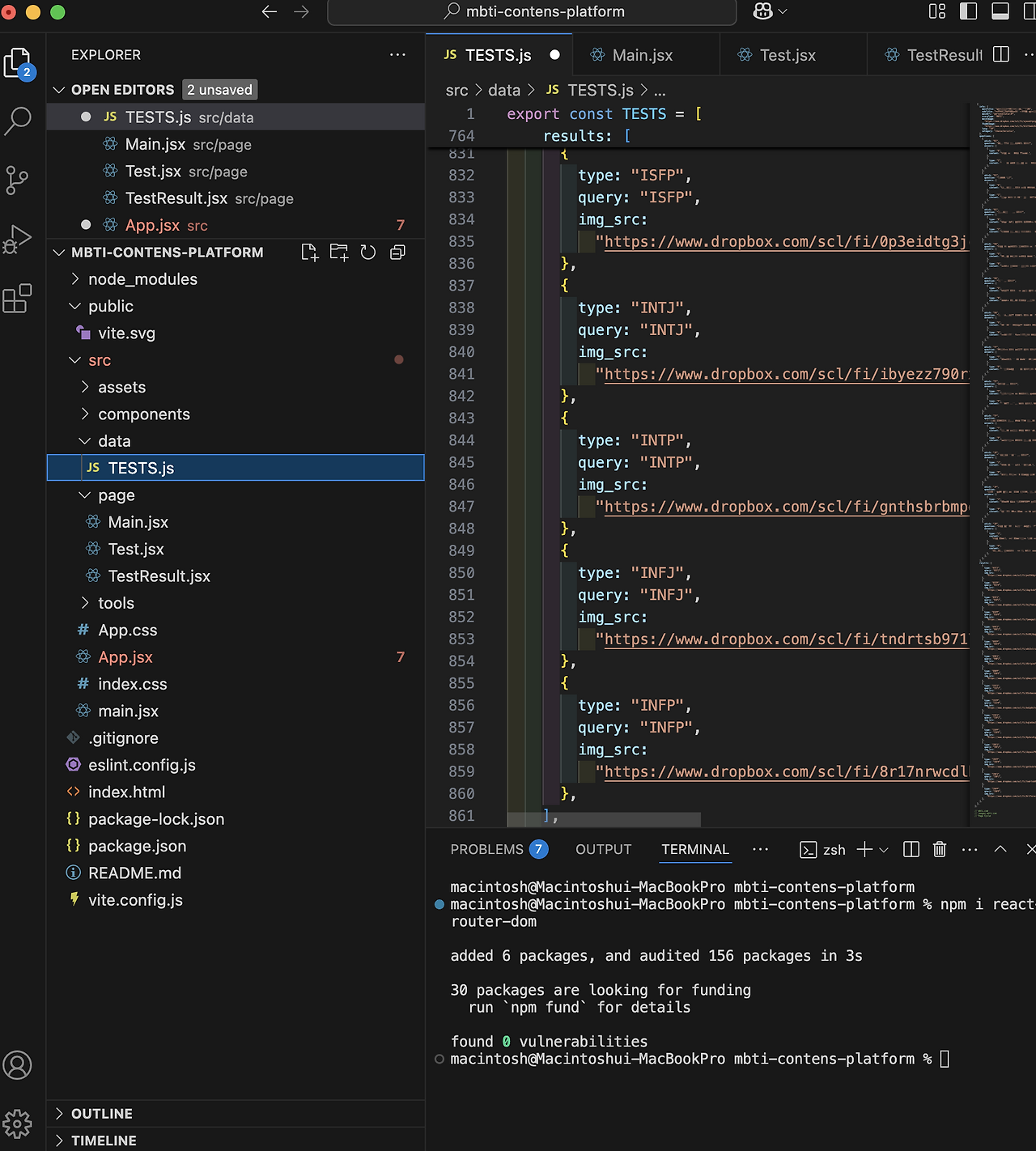
Task: Split the editor to the right
Action: tap(1001, 54)
